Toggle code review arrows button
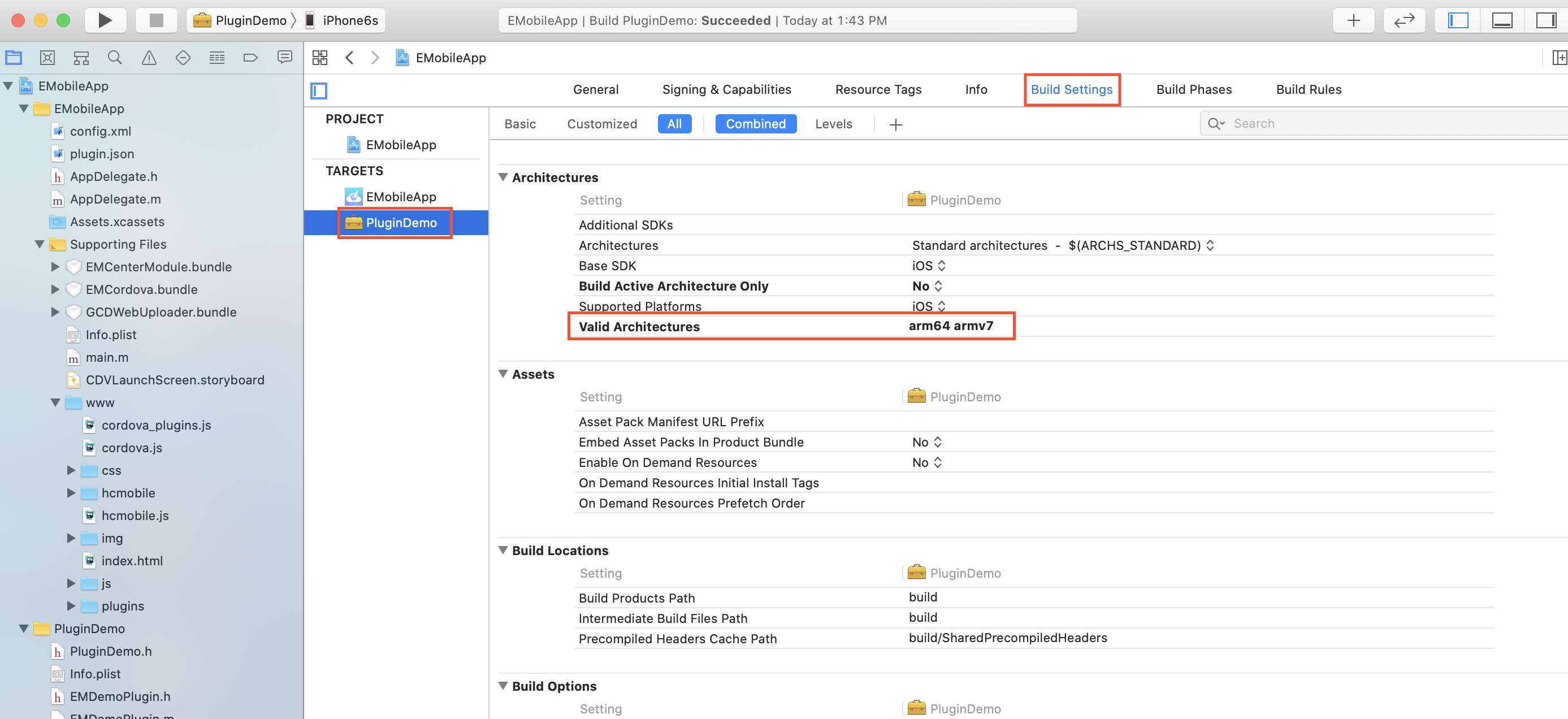The width and height of the screenshot is (1568, 719). click(x=1404, y=20)
